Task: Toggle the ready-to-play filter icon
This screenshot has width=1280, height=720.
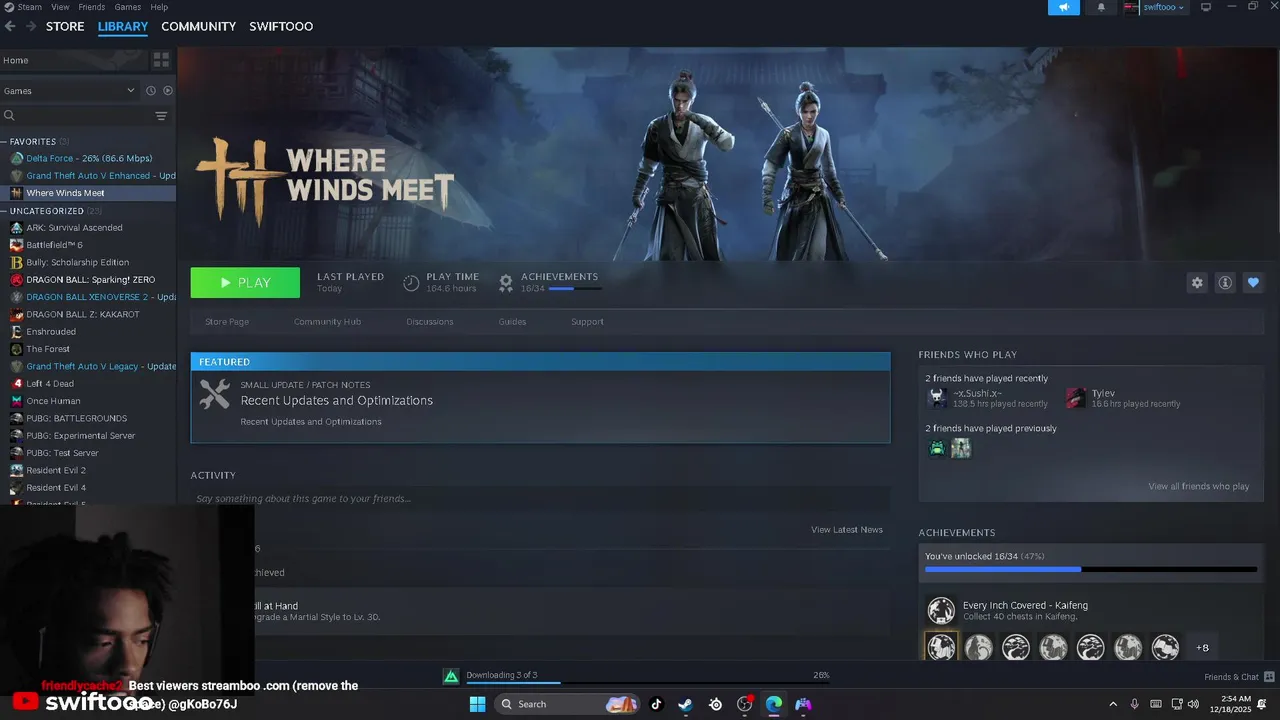Action: [168, 90]
